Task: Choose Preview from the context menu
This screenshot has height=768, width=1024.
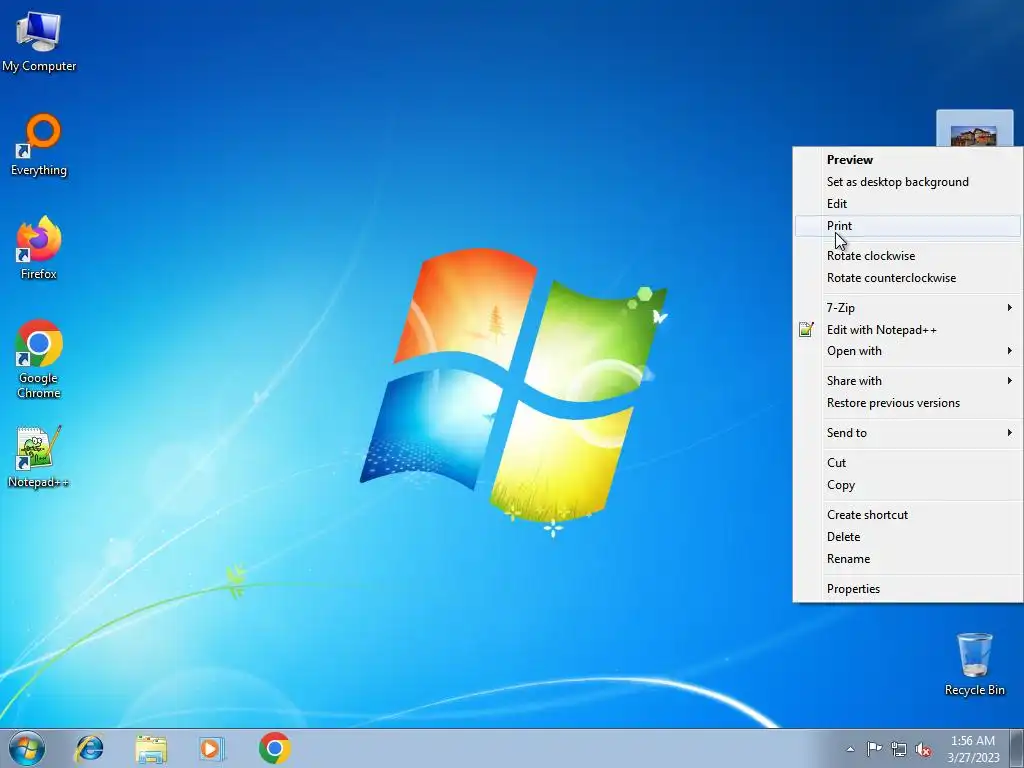Action: (x=908, y=159)
